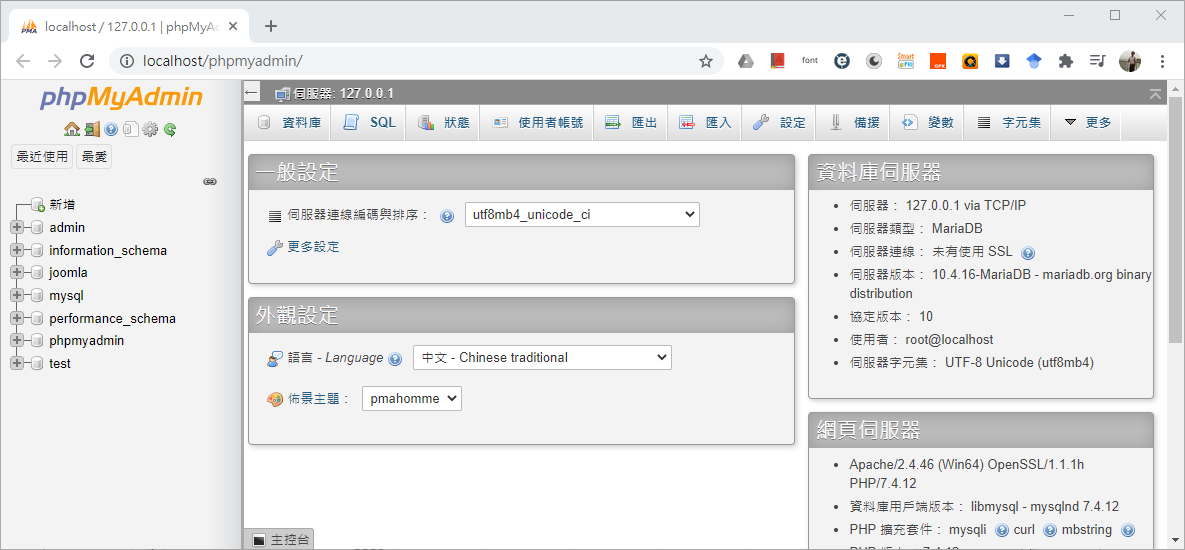Screen dimensions: 1185x550
Task: Expand the mysql database plus icon
Action: tap(17, 295)
